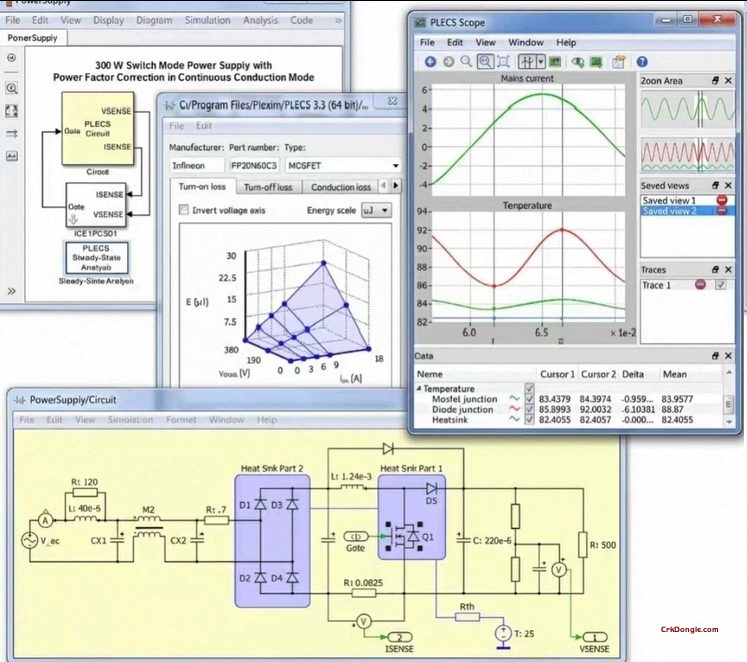Collapse the Temperature tree row in Data
Screen dimensions: 747x662
click(419, 388)
